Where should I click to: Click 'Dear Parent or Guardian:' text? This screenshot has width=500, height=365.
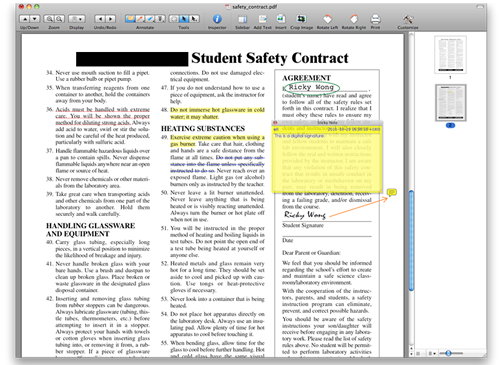click(x=311, y=253)
